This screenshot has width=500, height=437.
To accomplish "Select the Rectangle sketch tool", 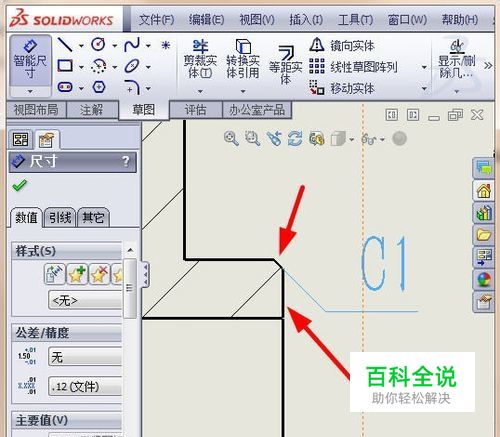I will click(x=65, y=66).
